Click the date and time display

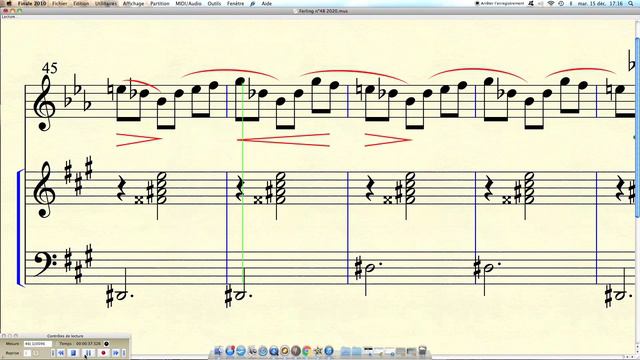(x=600, y=3)
